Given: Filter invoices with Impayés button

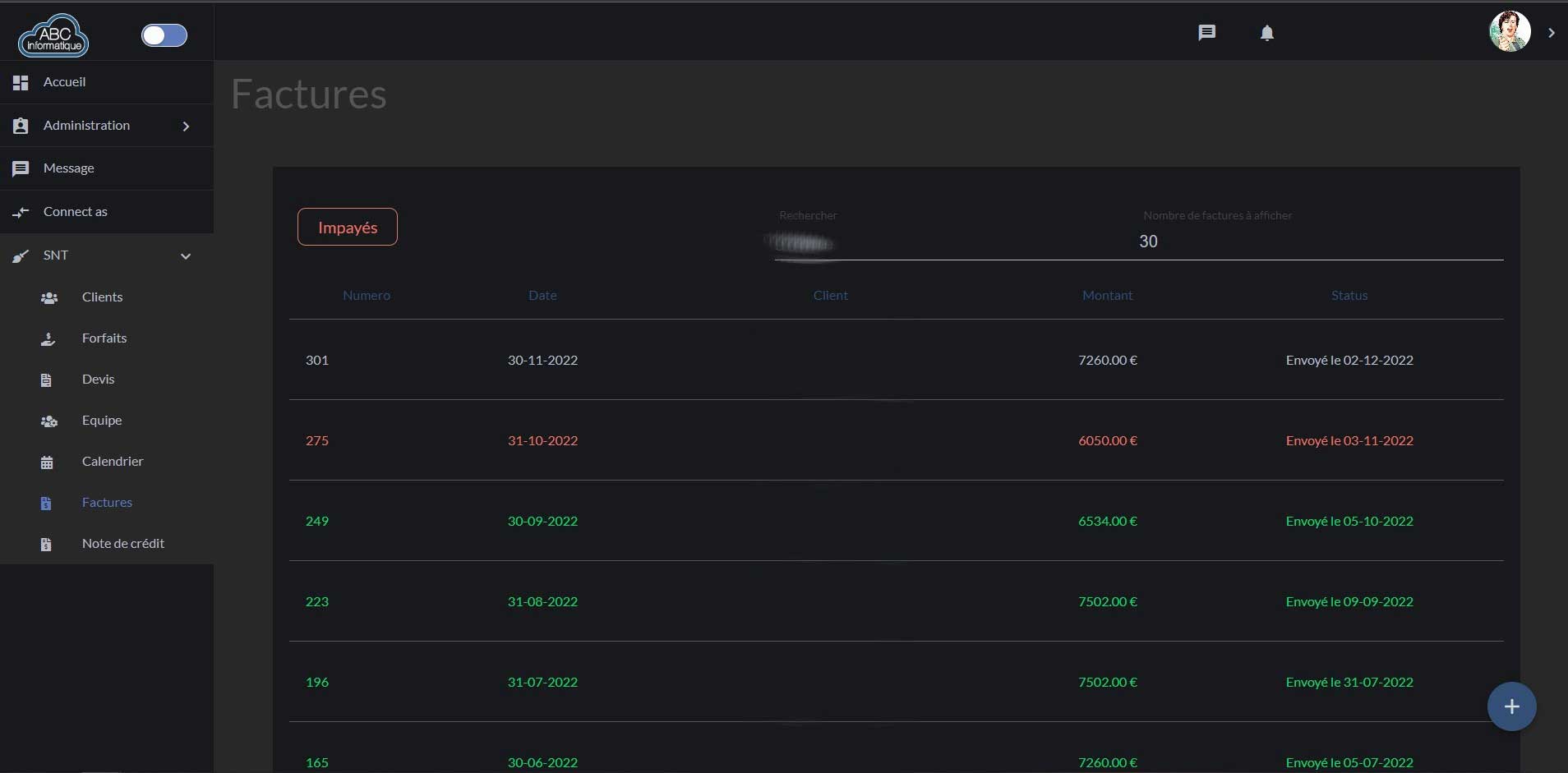Looking at the screenshot, I should pyautogui.click(x=347, y=227).
